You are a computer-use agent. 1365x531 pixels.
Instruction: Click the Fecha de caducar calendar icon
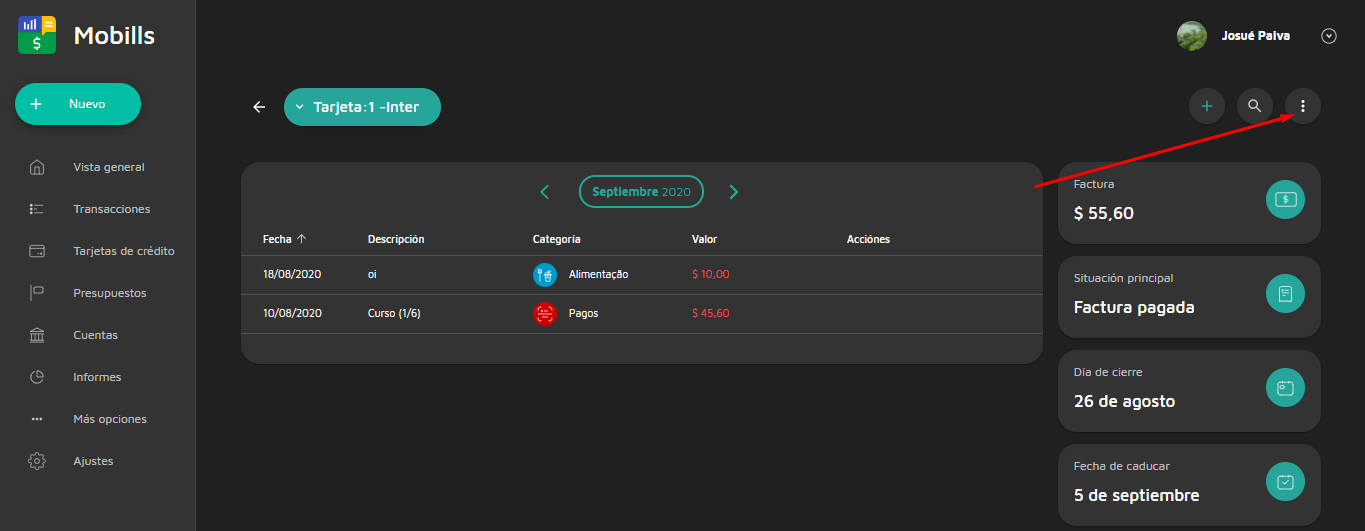[x=1285, y=481]
